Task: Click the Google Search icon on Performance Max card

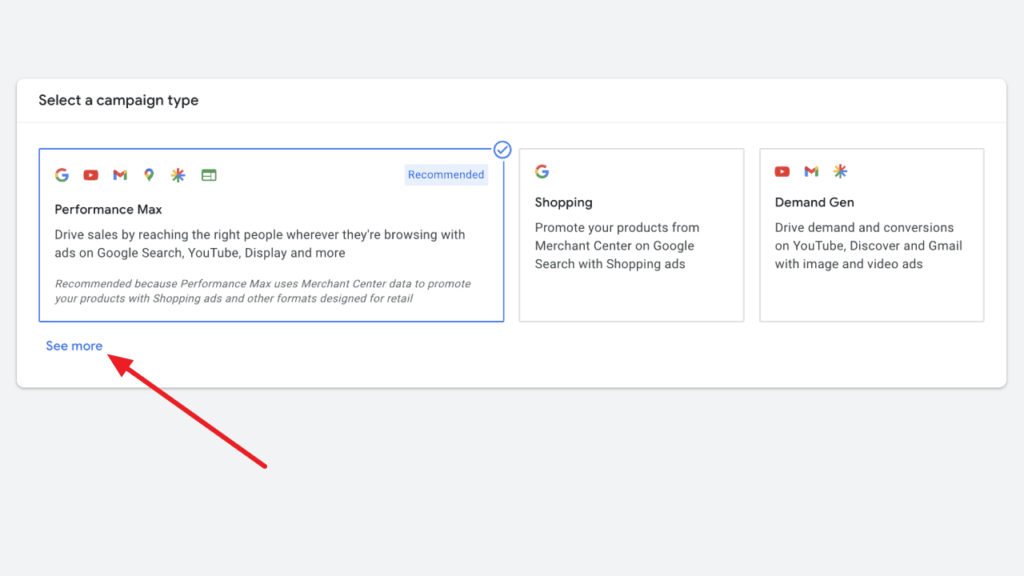Action: [x=61, y=174]
